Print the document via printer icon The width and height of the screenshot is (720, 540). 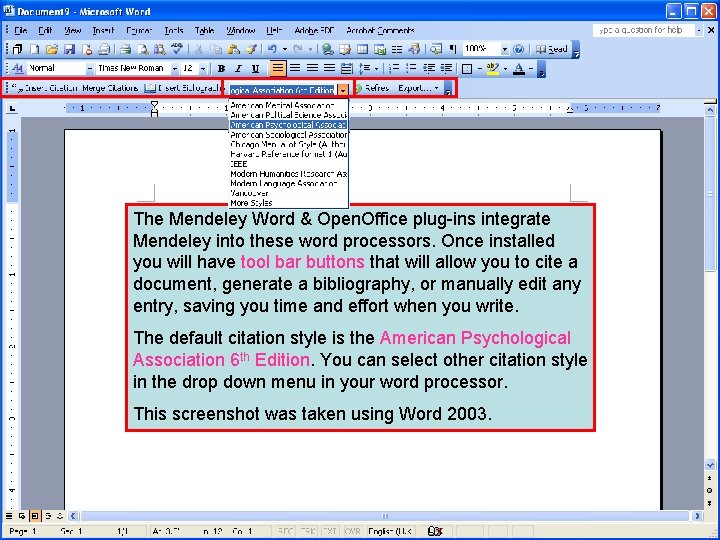click(125, 49)
